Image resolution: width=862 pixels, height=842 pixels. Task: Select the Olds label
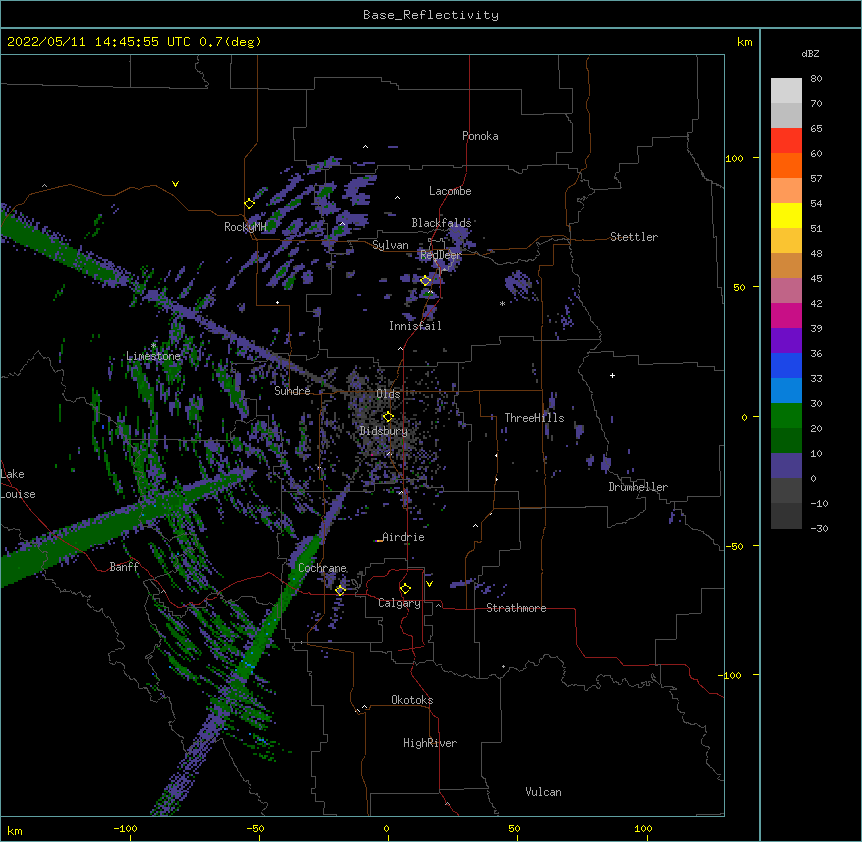pos(388,394)
